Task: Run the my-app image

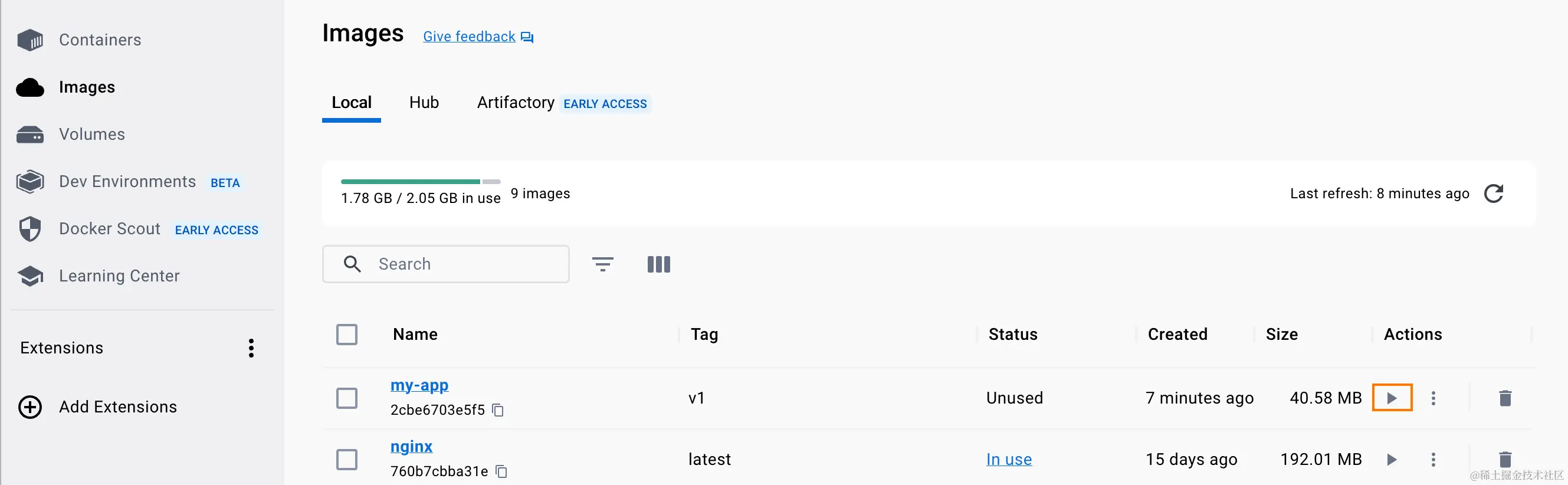Action: pos(1392,398)
